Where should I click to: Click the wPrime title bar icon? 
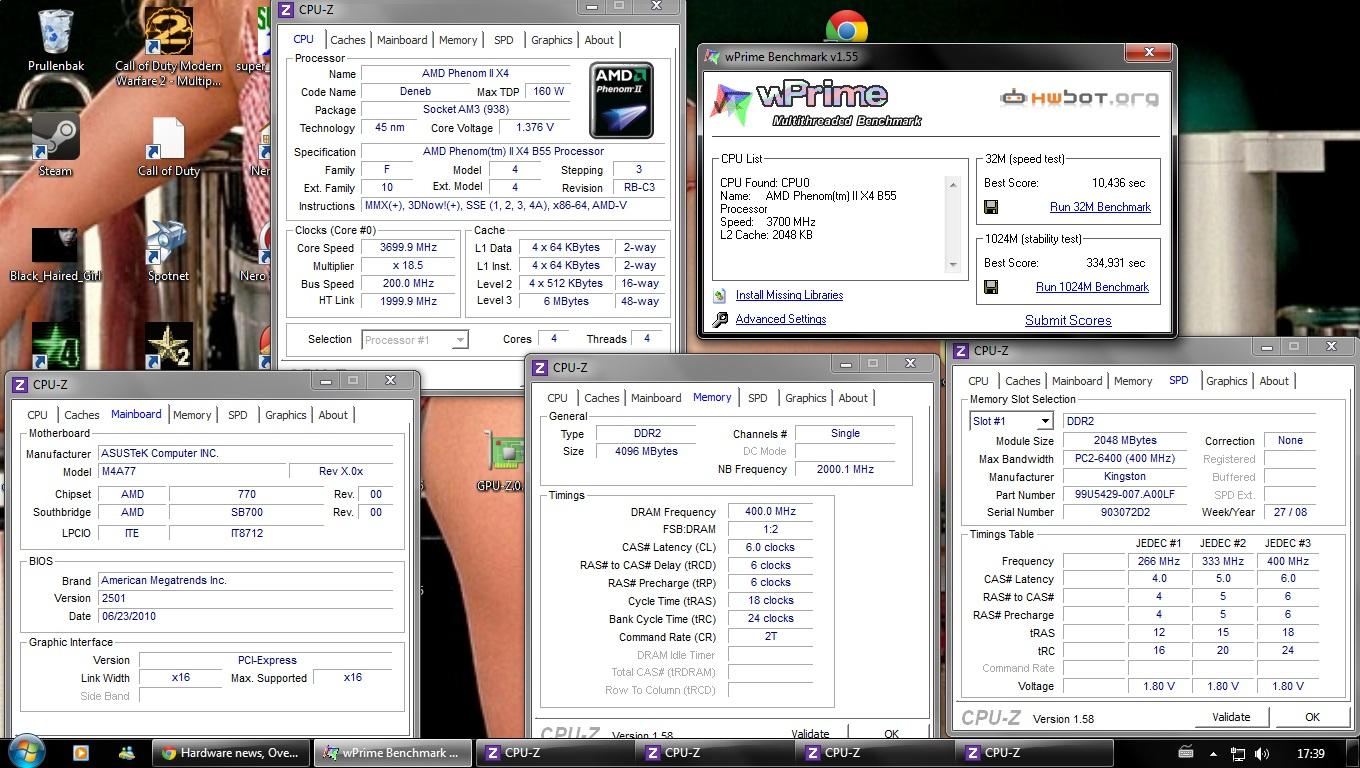[x=712, y=57]
